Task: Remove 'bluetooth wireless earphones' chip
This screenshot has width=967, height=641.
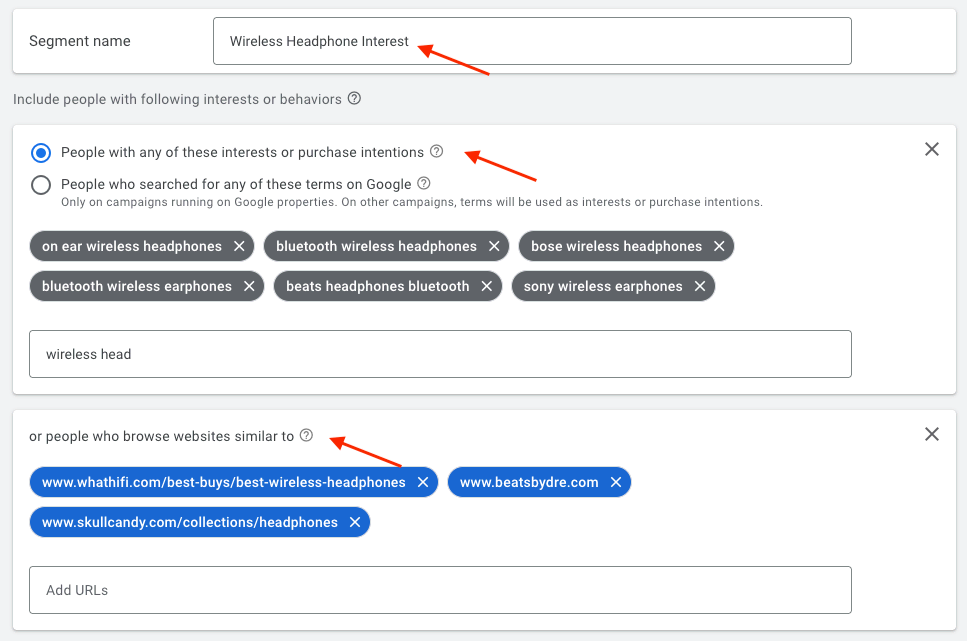Action: [x=249, y=287]
